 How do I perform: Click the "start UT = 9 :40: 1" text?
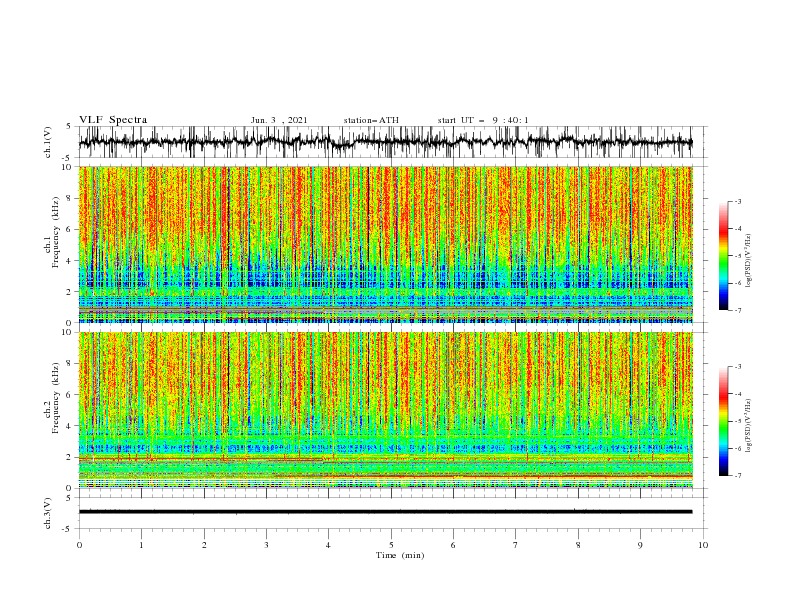pyautogui.click(x=483, y=120)
